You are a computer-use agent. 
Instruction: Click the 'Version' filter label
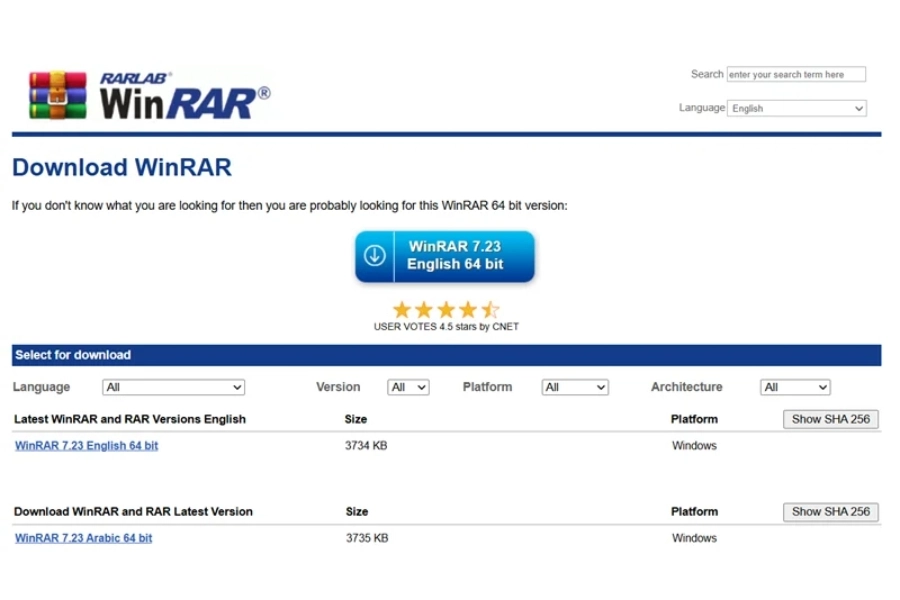click(338, 387)
